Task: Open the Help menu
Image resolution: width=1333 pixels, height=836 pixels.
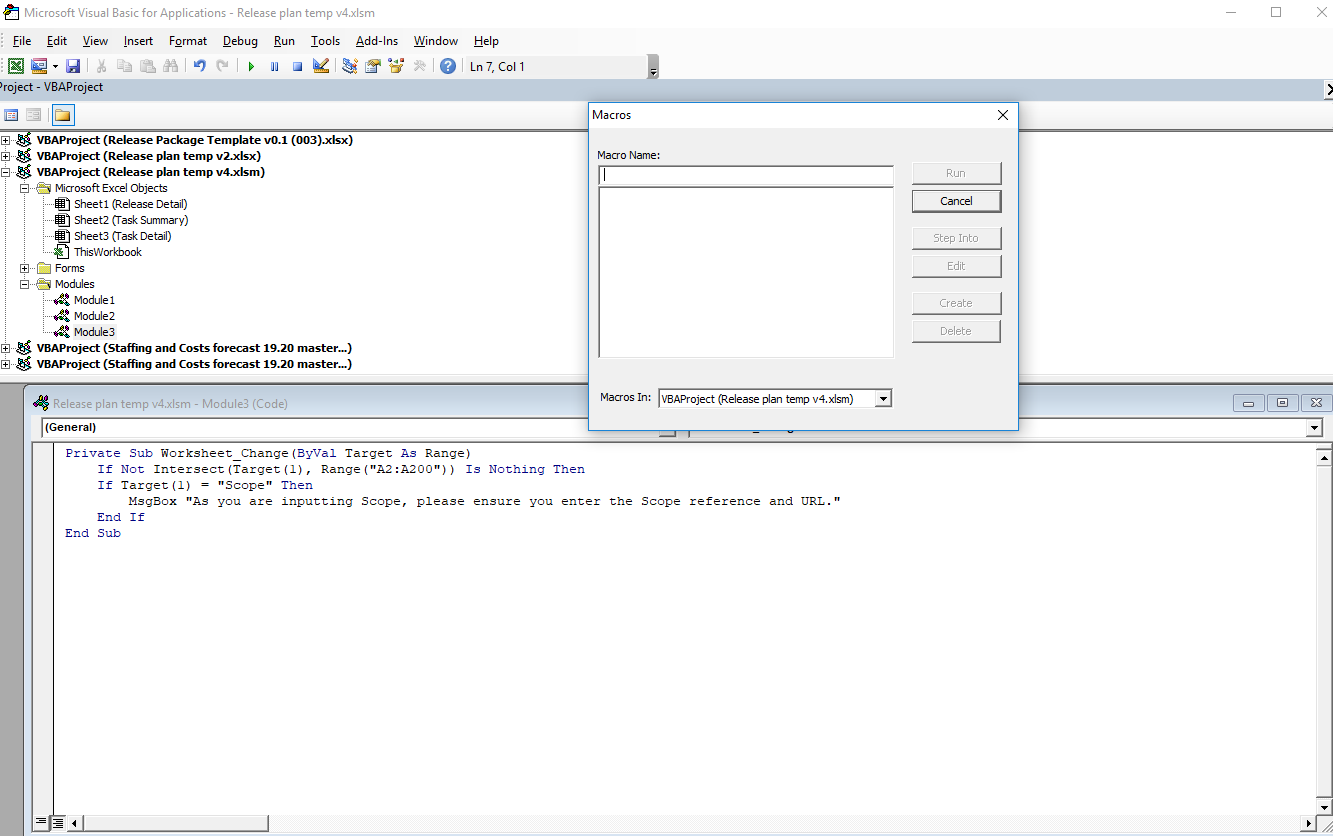Action: (486, 41)
